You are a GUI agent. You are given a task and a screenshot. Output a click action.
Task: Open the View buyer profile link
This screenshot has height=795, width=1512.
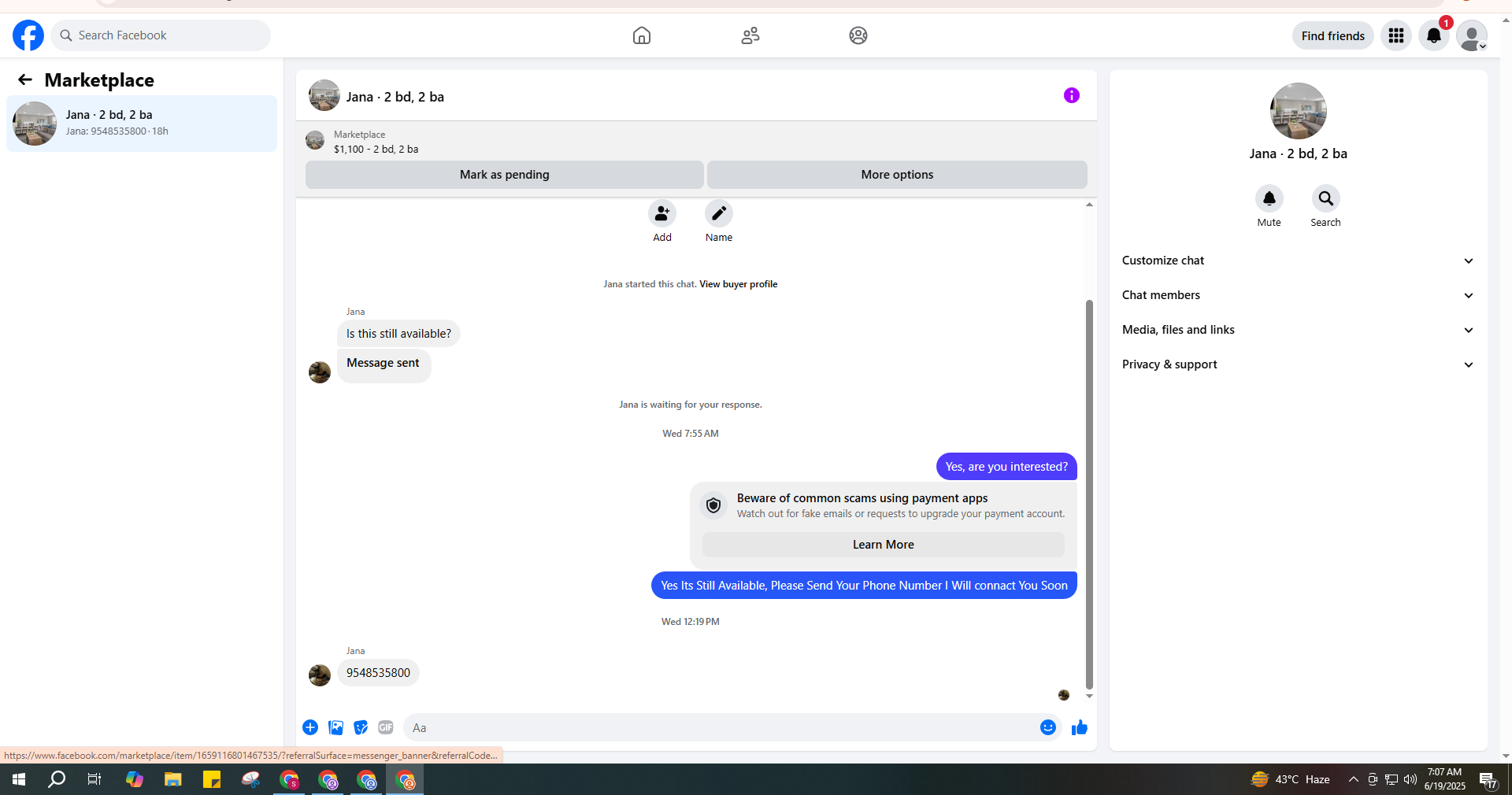click(x=738, y=284)
